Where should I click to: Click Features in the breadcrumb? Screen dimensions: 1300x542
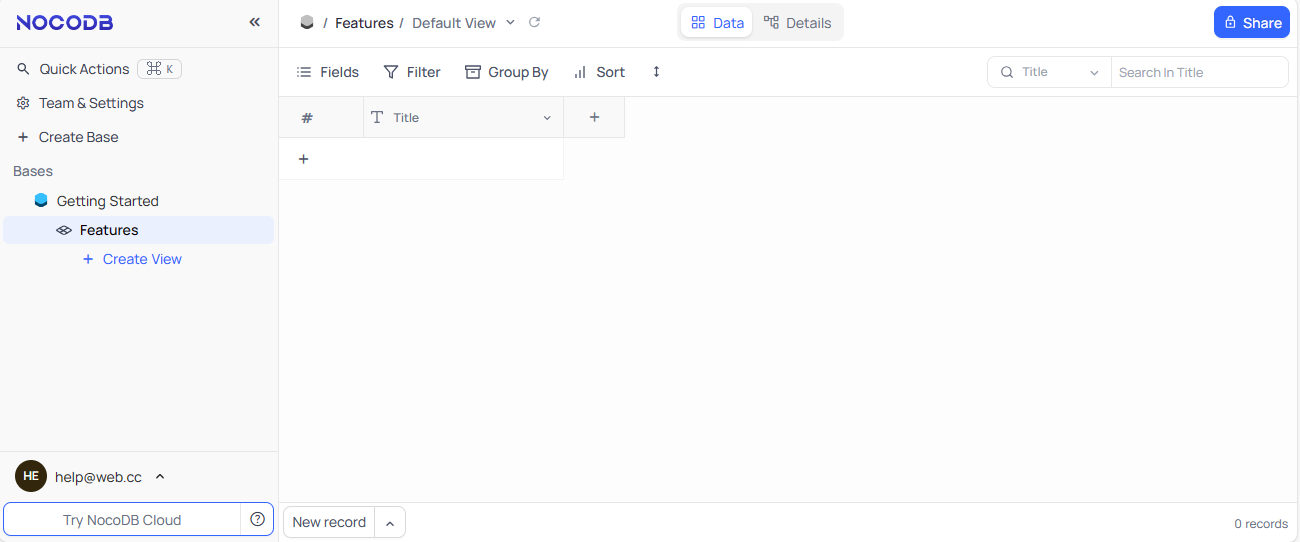pyautogui.click(x=364, y=23)
